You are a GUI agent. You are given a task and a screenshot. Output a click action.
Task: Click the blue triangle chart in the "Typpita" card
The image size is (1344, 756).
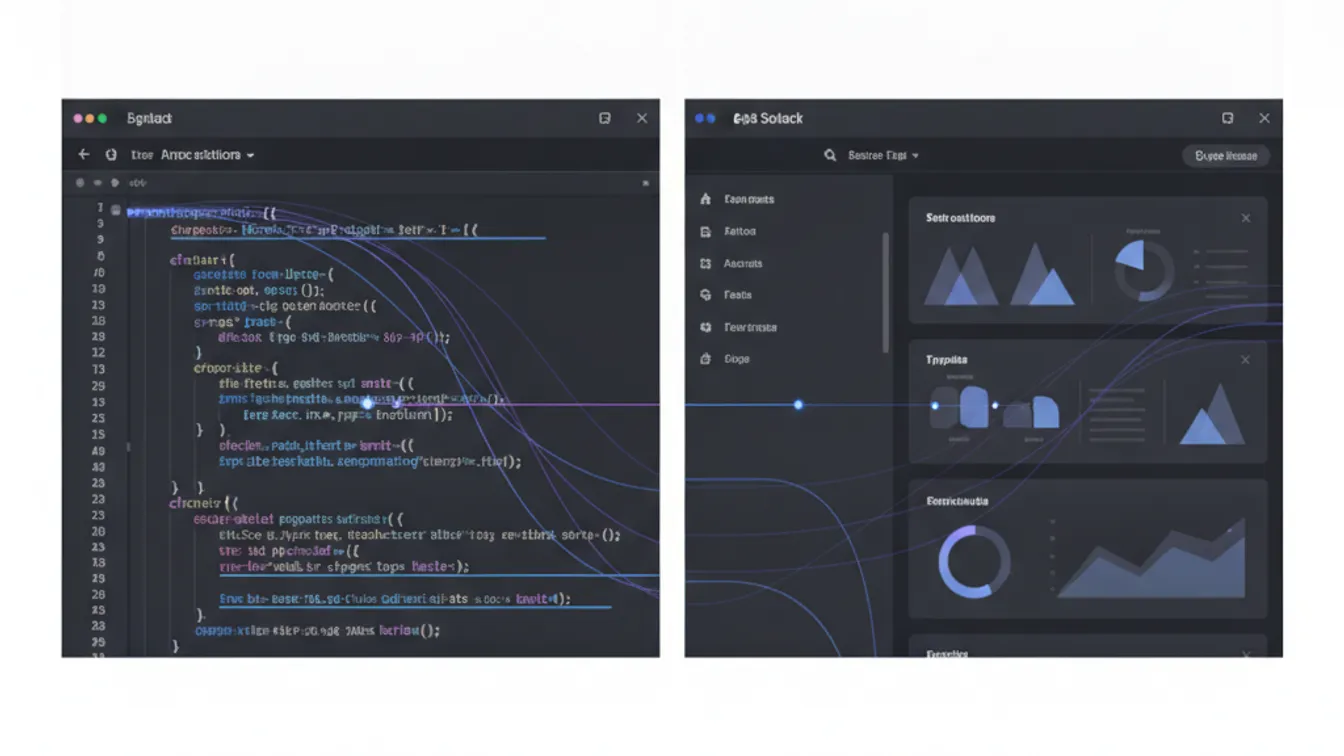(1212, 414)
